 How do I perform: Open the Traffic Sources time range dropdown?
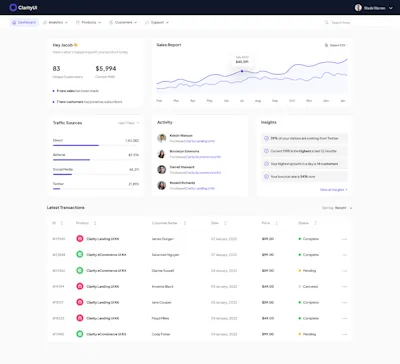[x=128, y=123]
